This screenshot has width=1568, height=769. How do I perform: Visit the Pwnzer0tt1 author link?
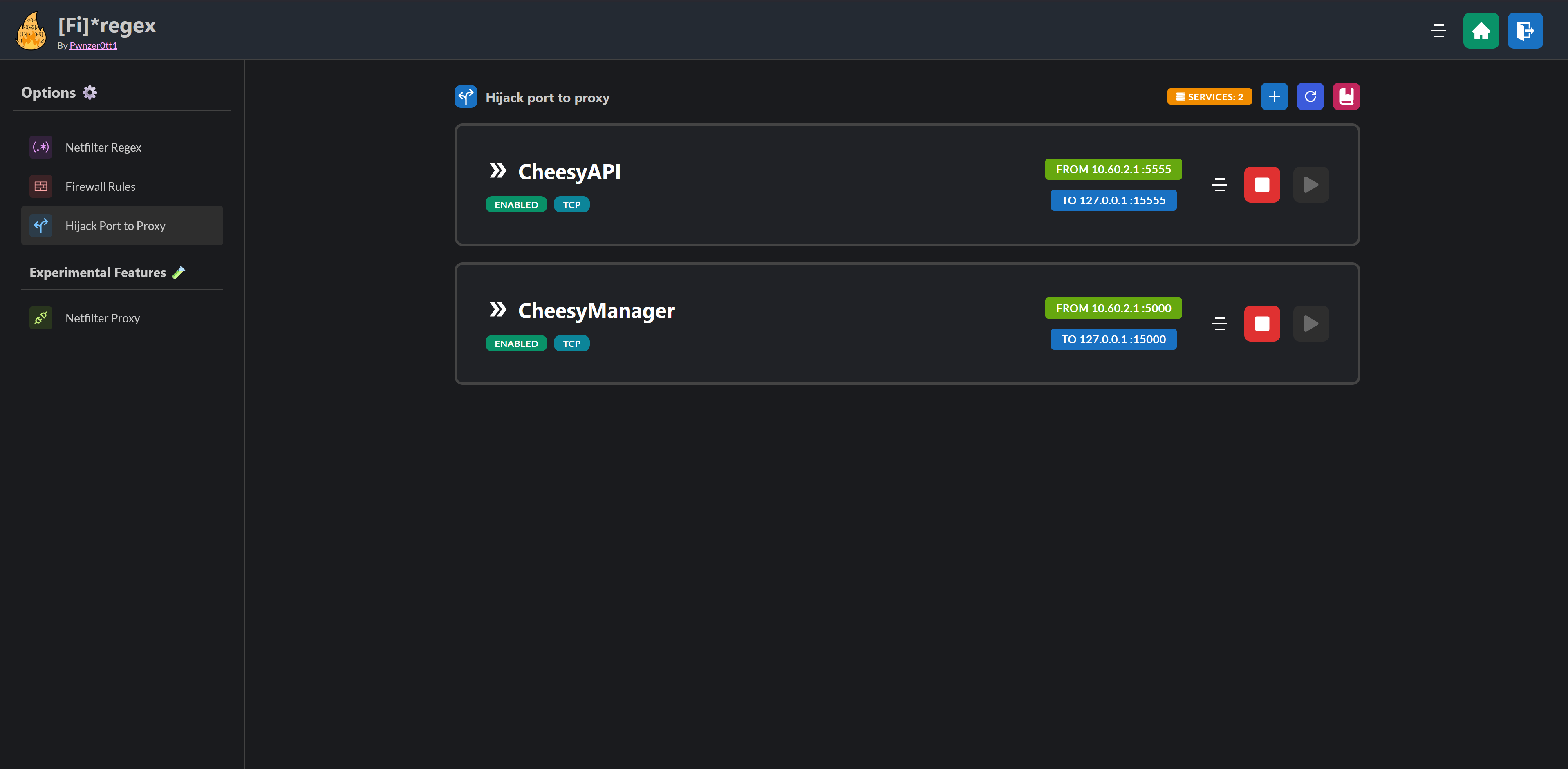click(93, 45)
